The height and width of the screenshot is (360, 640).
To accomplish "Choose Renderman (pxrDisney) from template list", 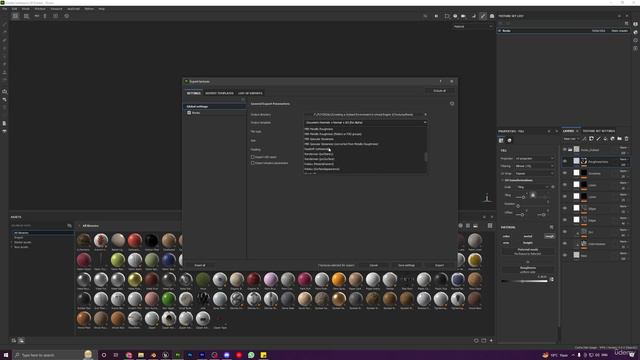I will coord(319,154).
